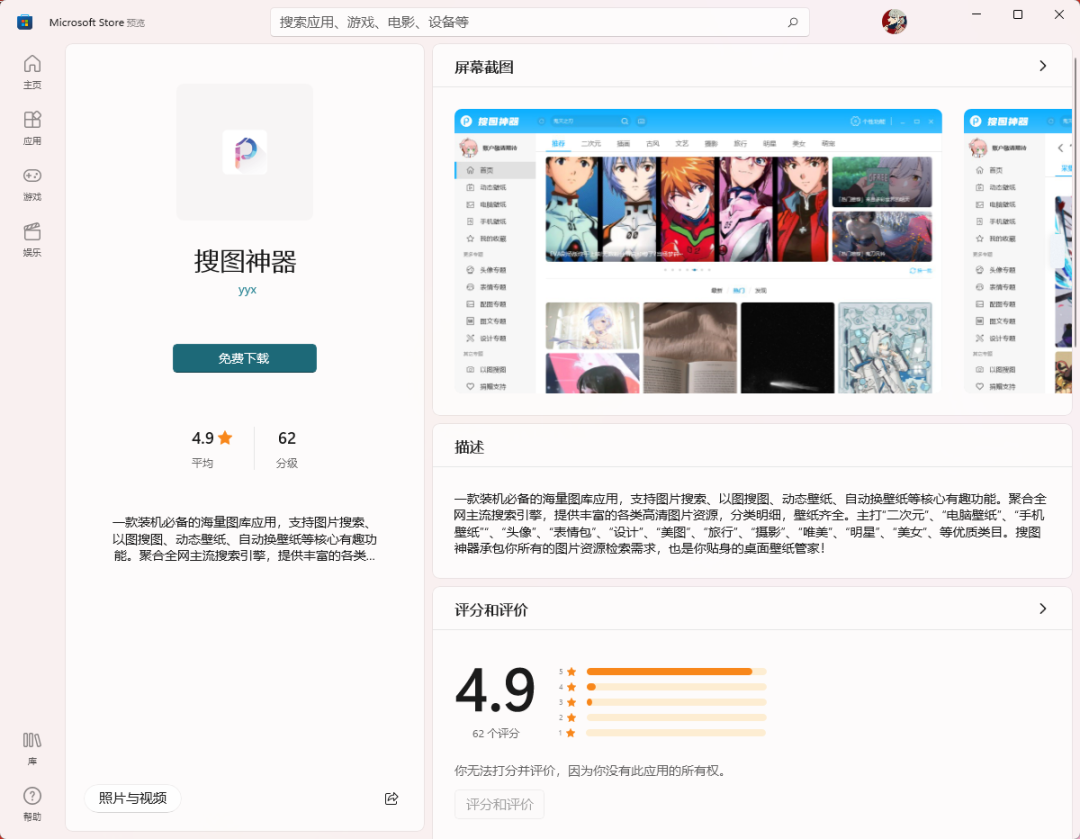The width and height of the screenshot is (1080, 839).
Task: Click the 4.9 平均 rating summary
Action: (211, 449)
